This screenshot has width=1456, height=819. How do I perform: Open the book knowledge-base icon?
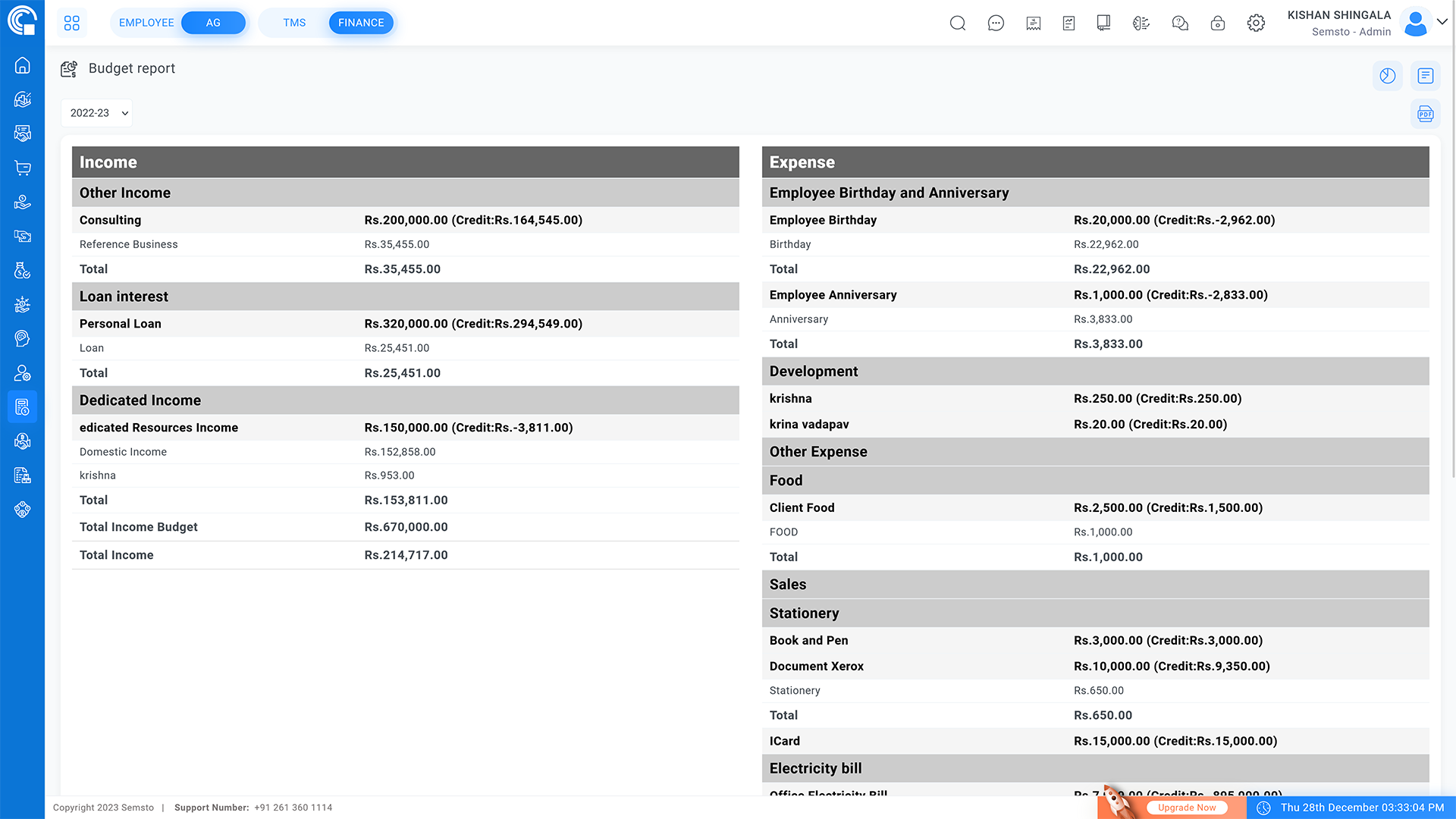[x=1104, y=23]
